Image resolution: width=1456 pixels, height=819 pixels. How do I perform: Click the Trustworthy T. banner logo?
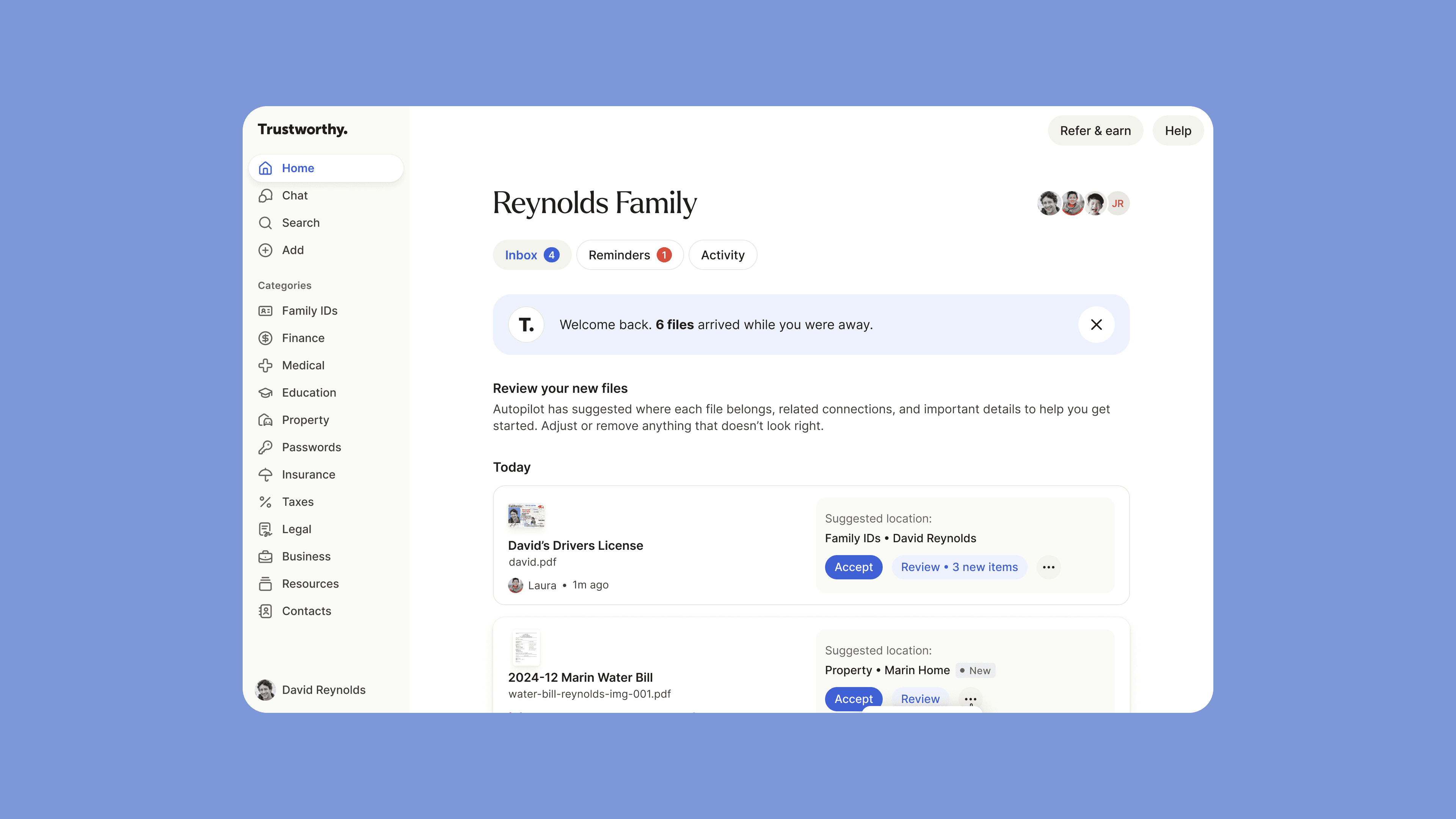click(526, 325)
